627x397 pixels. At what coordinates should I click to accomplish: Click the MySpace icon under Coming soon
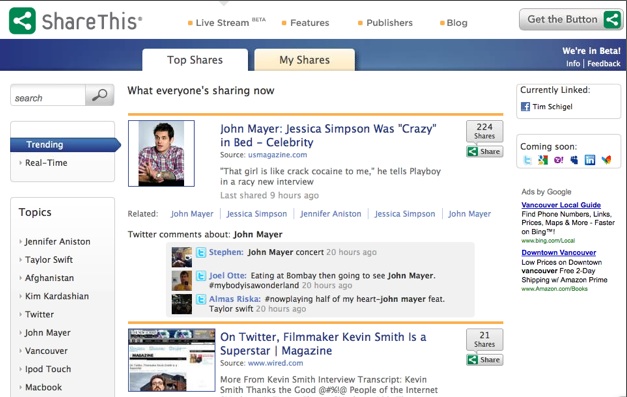click(574, 160)
